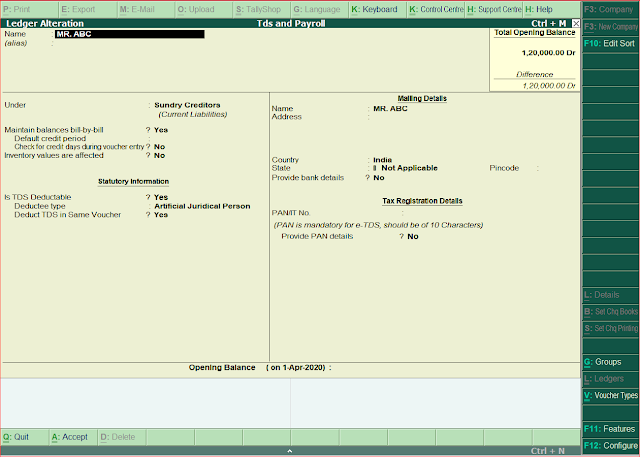This screenshot has width=640, height=457.
Task: Toggle Check for credit days value No
Action: tap(160, 147)
